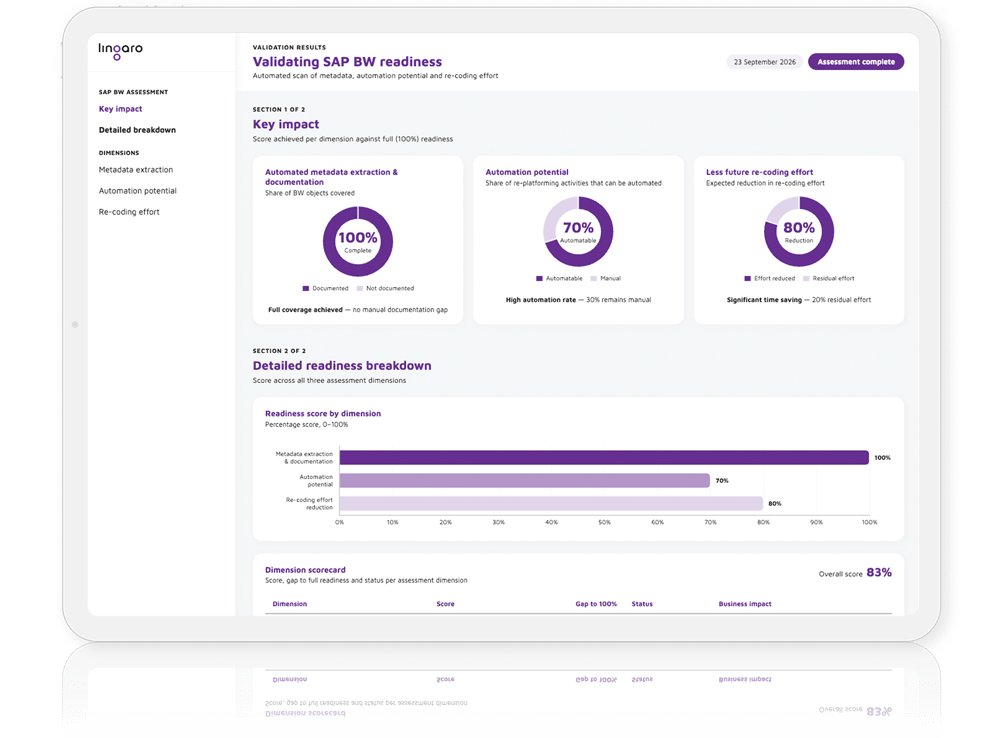Click the Documented legend swatch
This screenshot has height=738, width=1008.
306,289
